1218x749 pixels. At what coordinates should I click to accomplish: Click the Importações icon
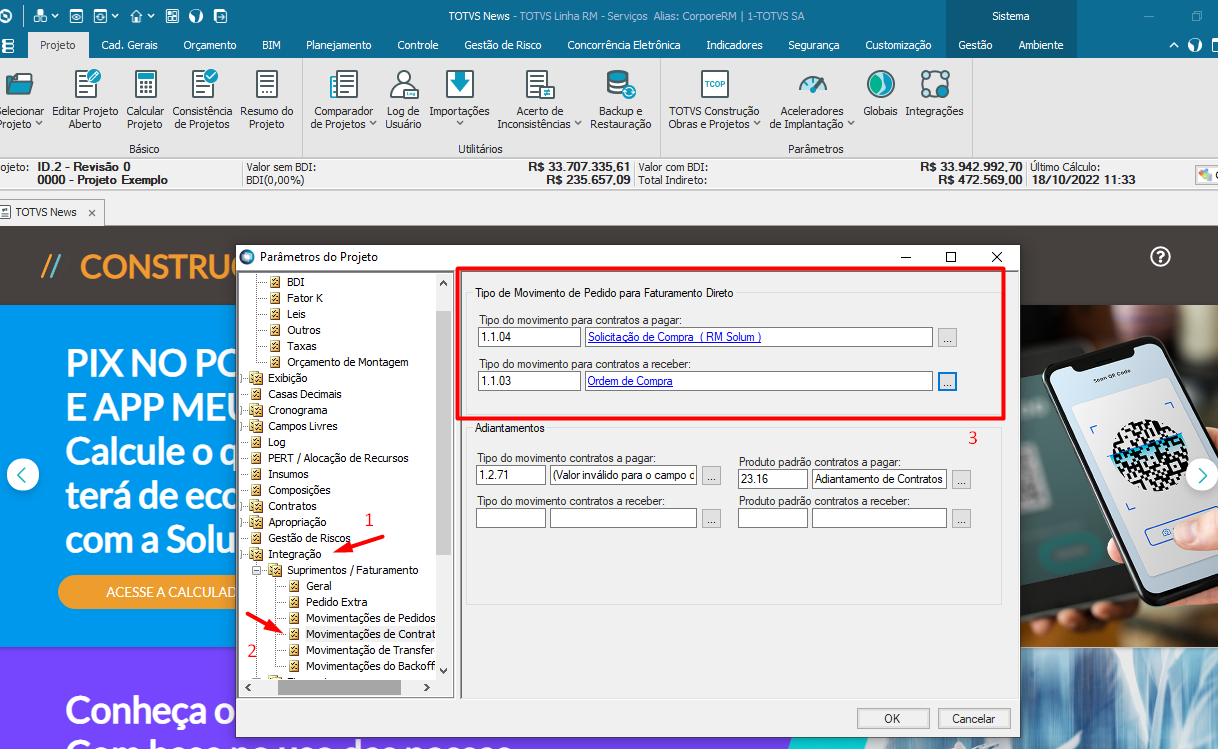coord(460,84)
